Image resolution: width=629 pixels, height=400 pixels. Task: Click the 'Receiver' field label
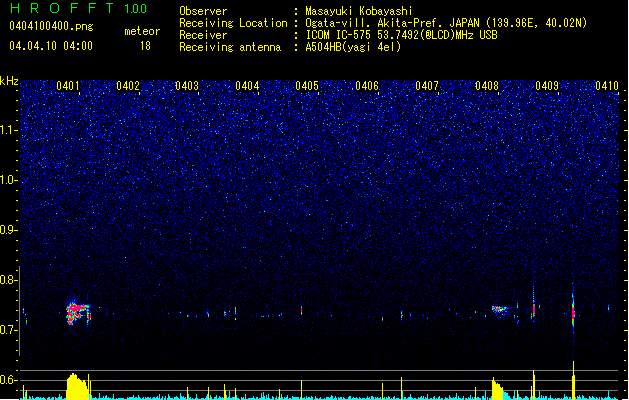[203, 35]
